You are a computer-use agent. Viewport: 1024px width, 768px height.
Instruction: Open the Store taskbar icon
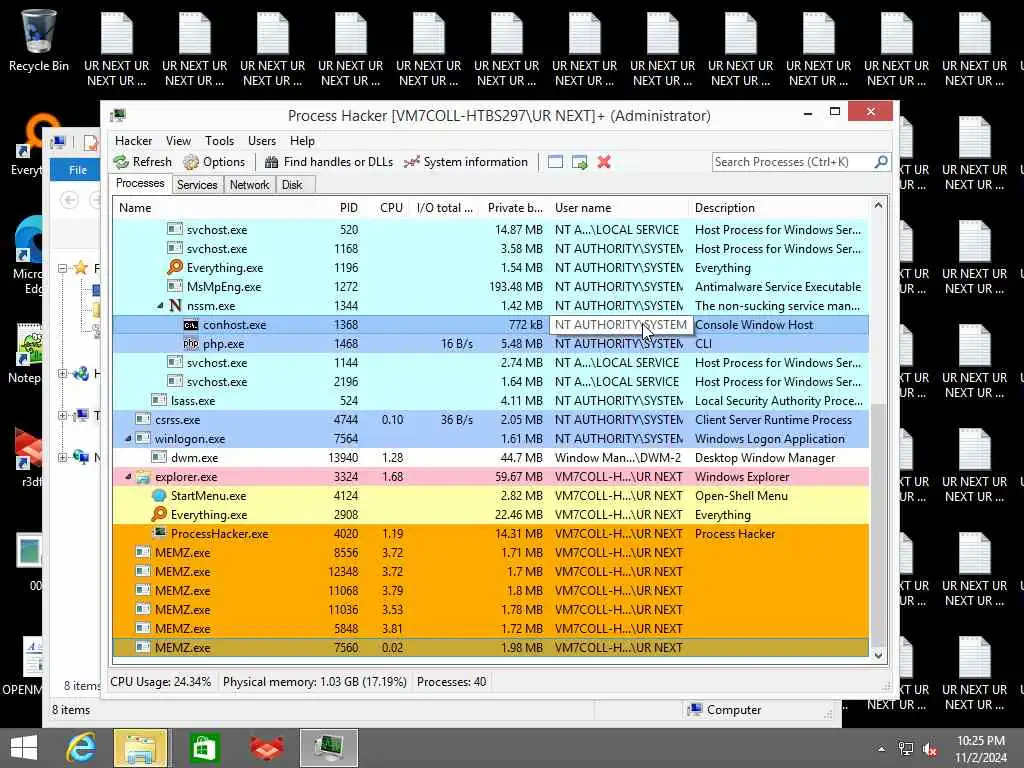[x=204, y=748]
